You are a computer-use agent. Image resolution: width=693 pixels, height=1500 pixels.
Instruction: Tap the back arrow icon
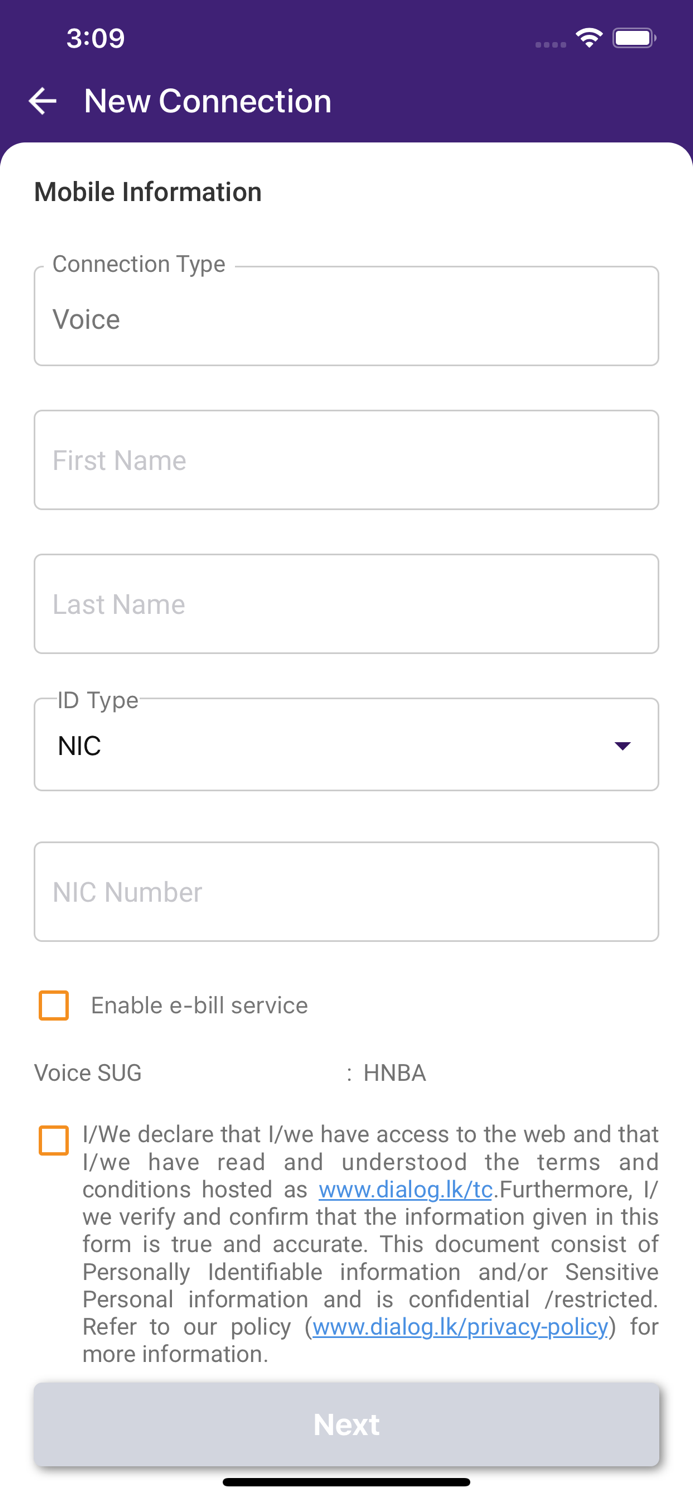click(43, 101)
